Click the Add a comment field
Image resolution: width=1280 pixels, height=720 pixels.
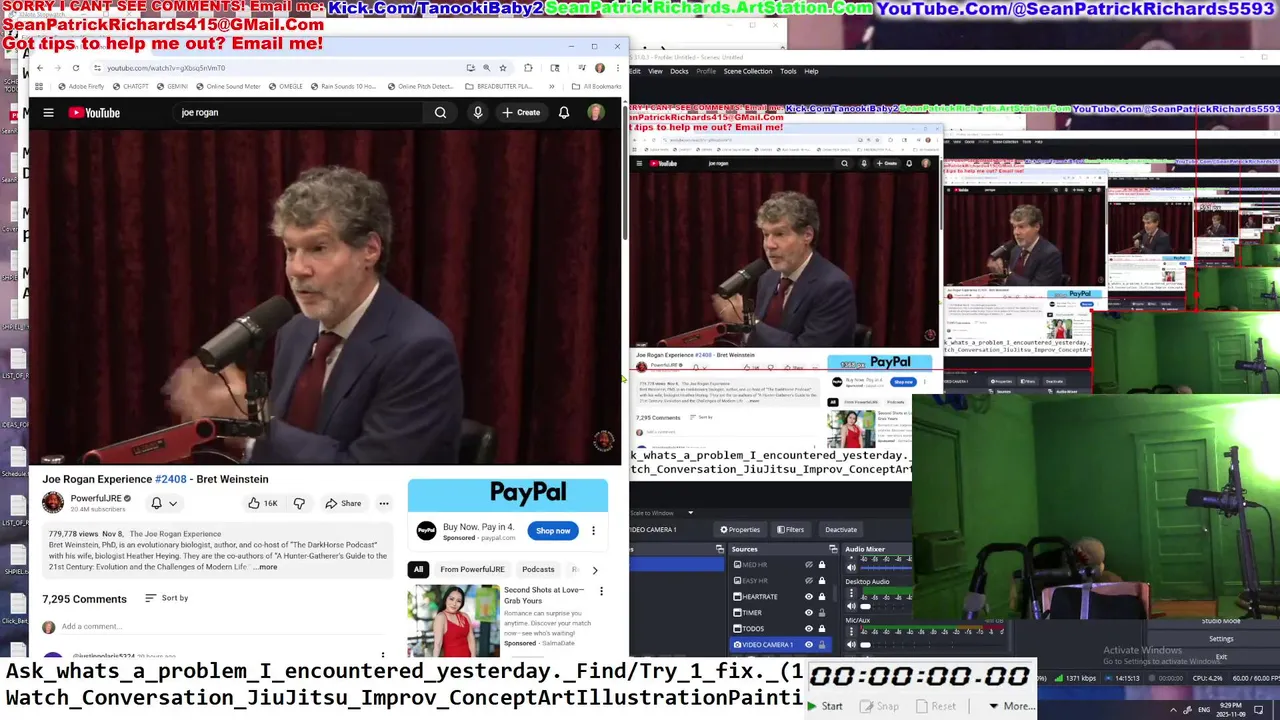(x=220, y=627)
